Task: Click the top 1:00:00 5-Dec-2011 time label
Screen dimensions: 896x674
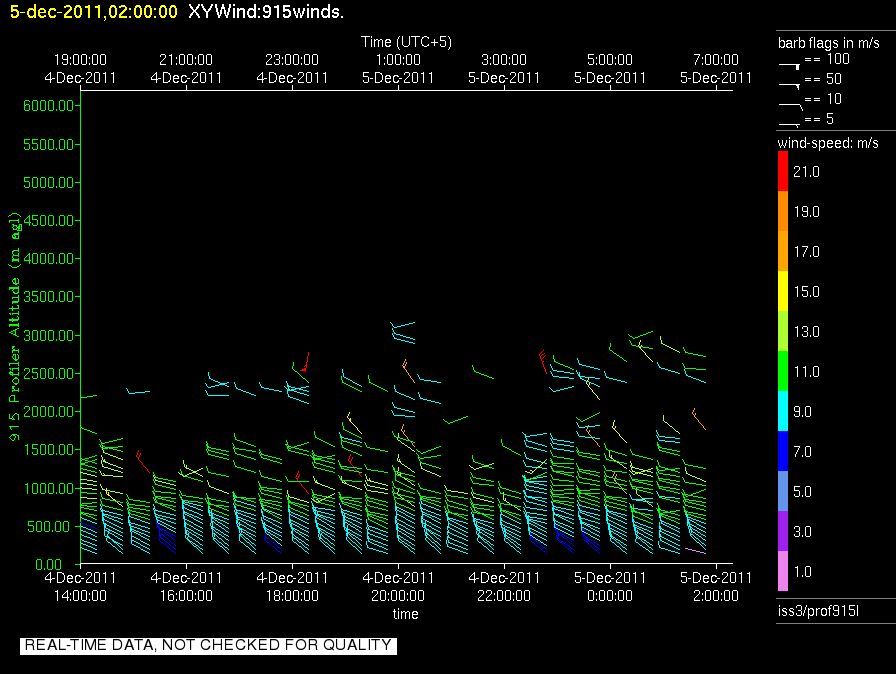Action: (398, 69)
